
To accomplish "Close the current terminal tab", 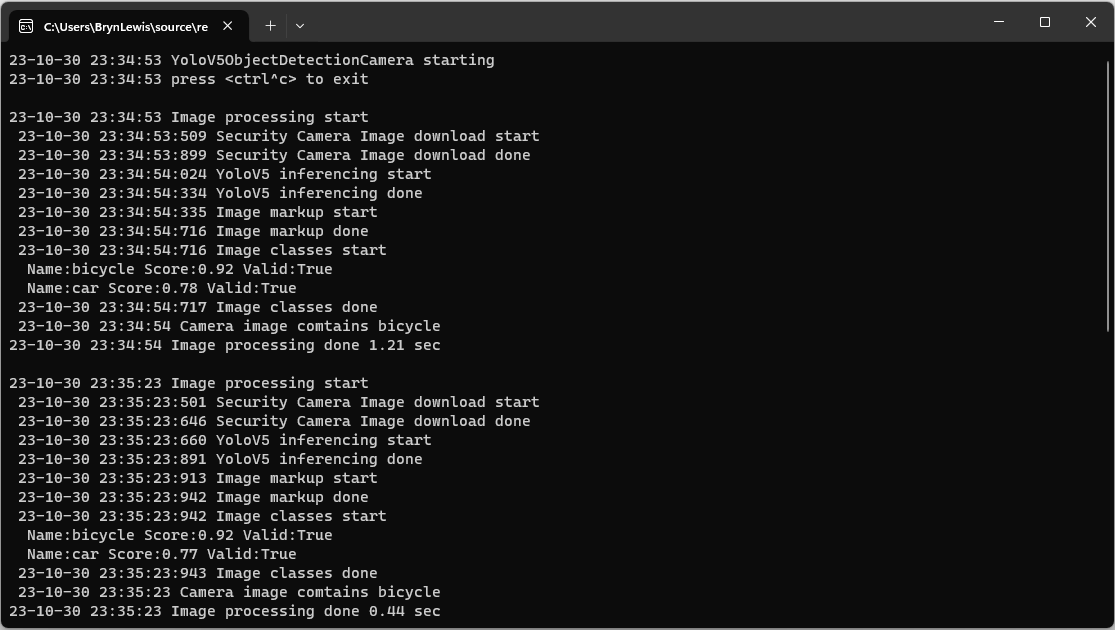I will click(229, 26).
